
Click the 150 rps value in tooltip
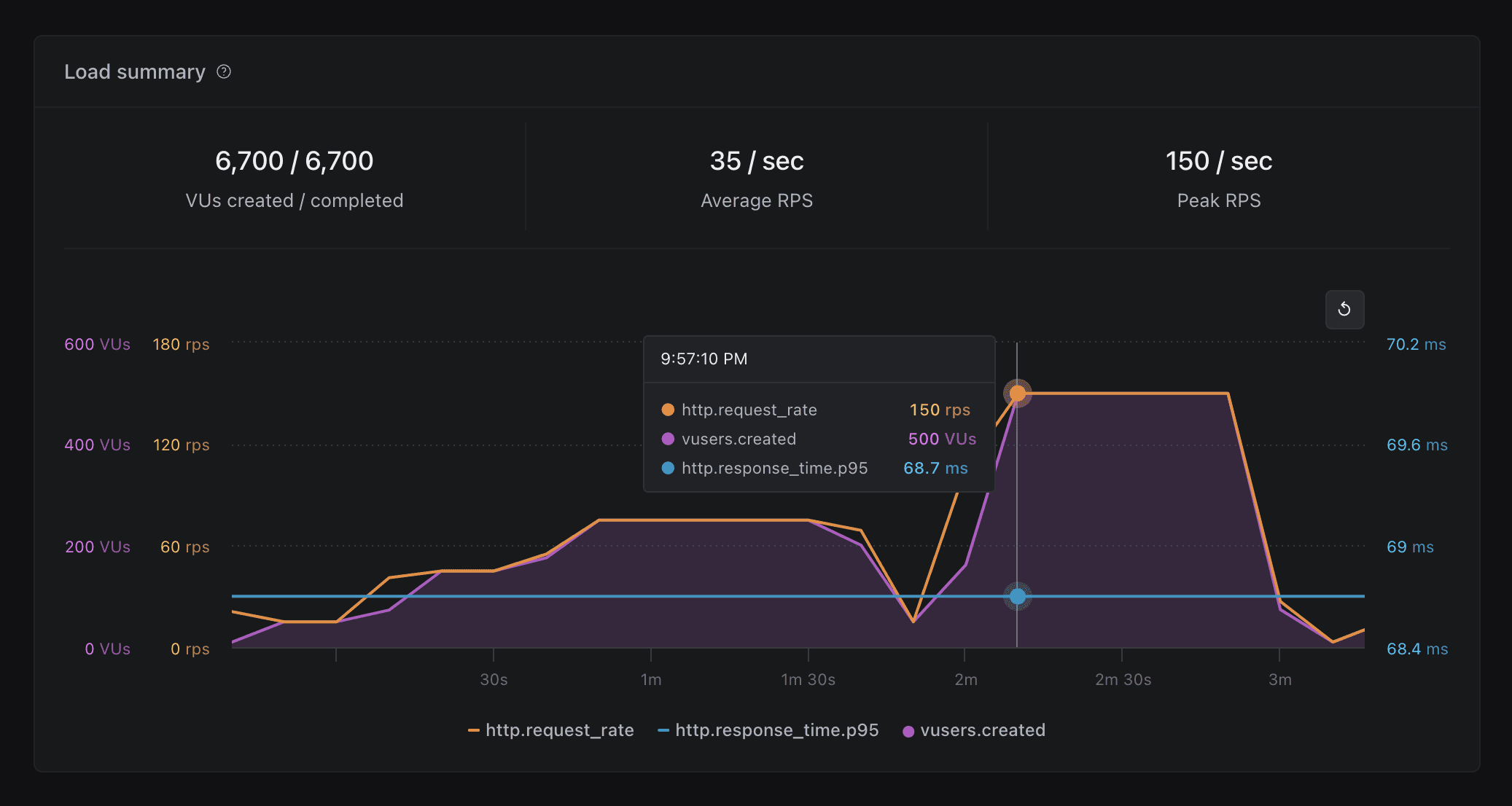pos(940,410)
